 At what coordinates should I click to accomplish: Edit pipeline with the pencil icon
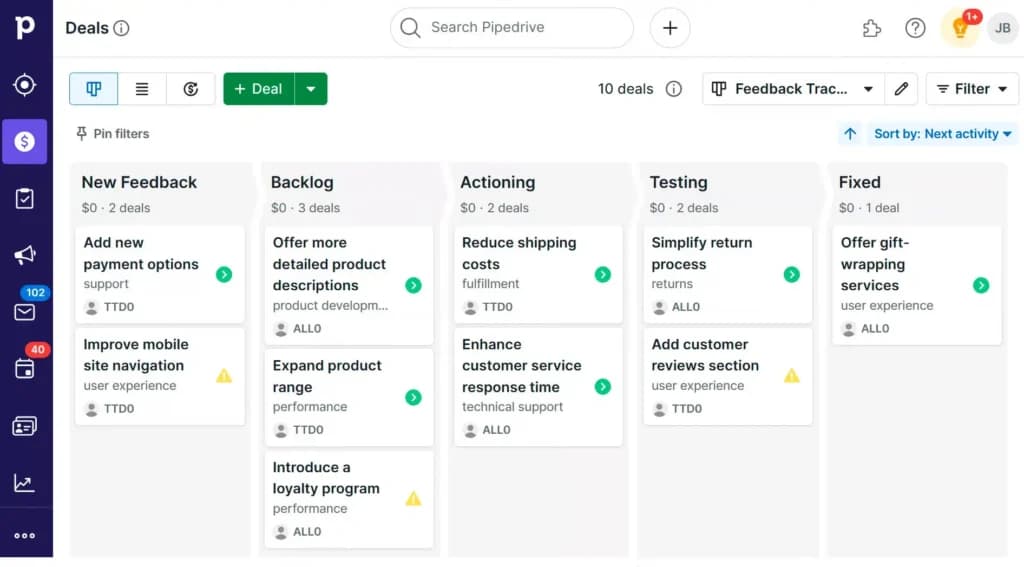[901, 89]
